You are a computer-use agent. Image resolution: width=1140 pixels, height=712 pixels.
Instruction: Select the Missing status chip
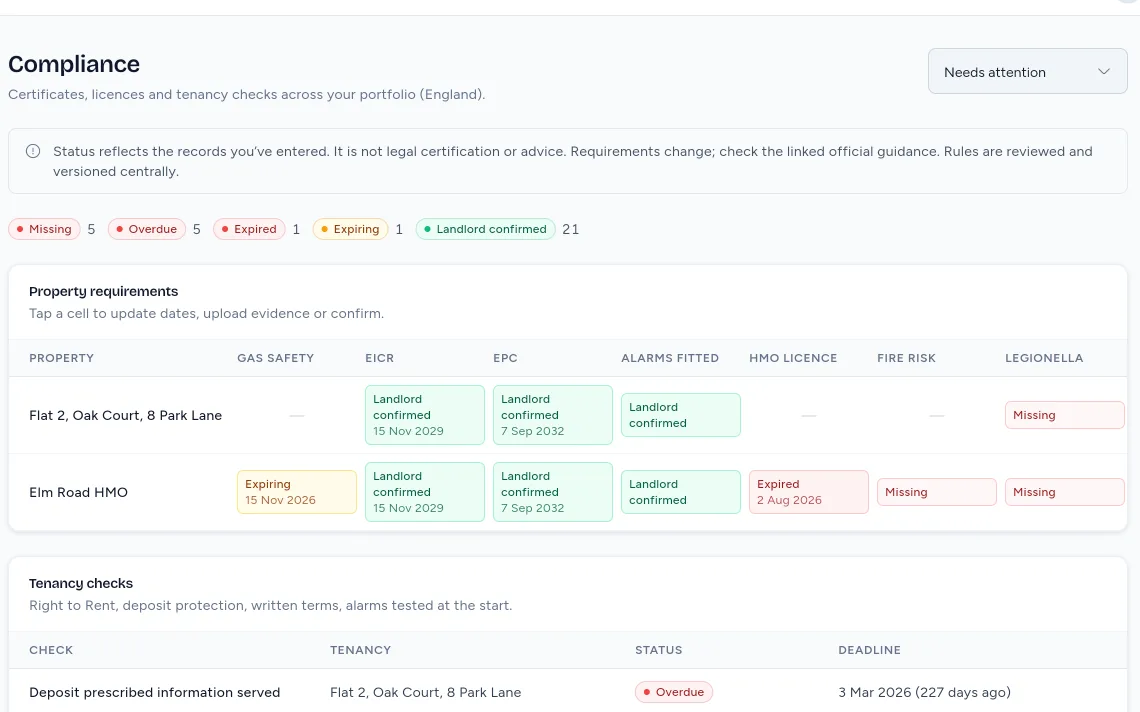pyautogui.click(x=44, y=229)
